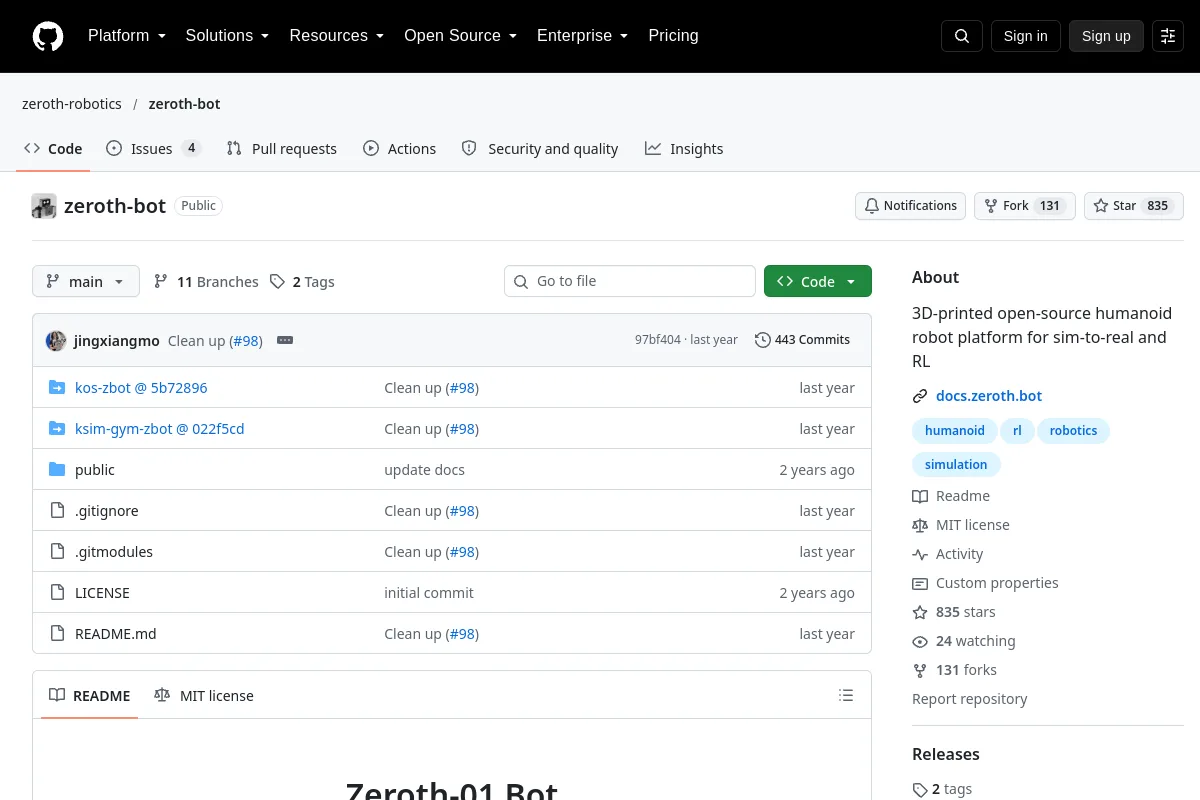Click the public folder icon
The width and height of the screenshot is (1200, 800).
tap(57, 470)
